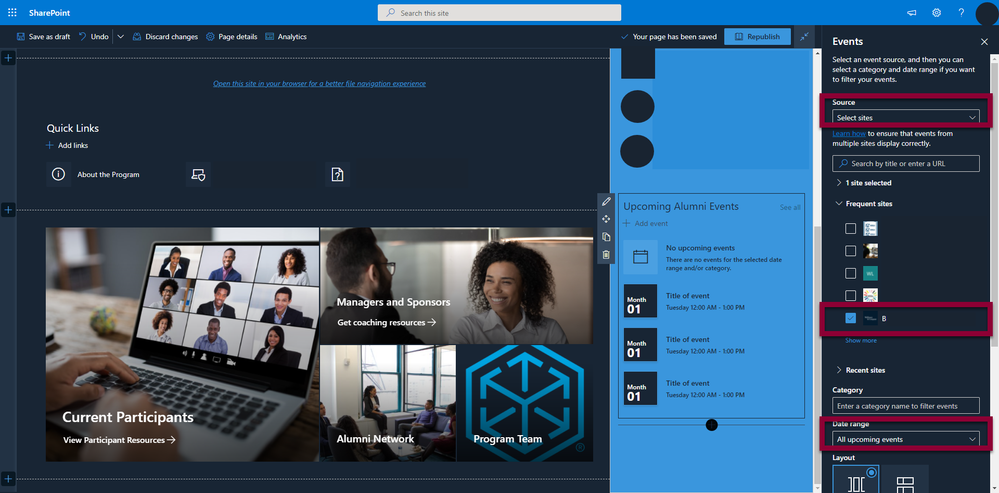
Task: Click the quick link with document question icon
Action: click(338, 175)
